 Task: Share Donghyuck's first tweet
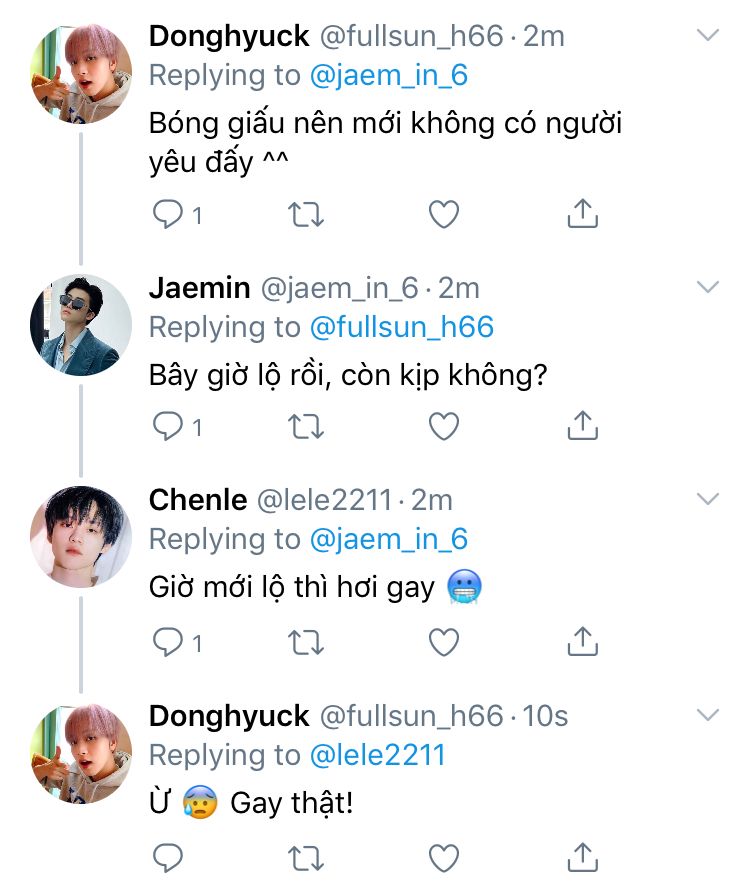582,214
